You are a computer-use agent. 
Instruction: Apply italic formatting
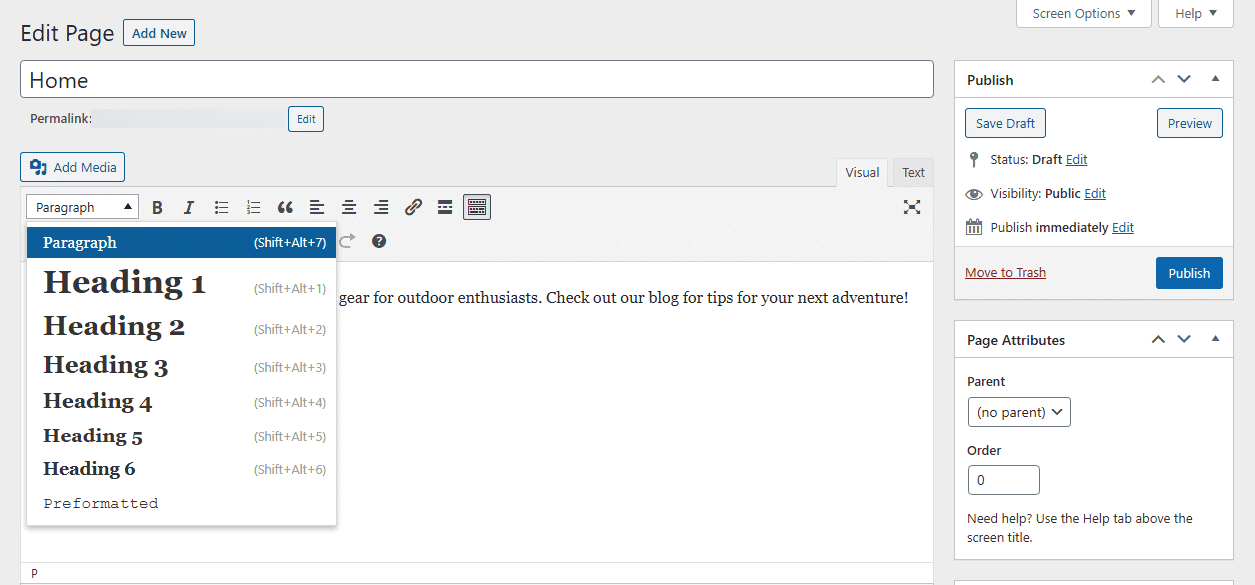189,207
